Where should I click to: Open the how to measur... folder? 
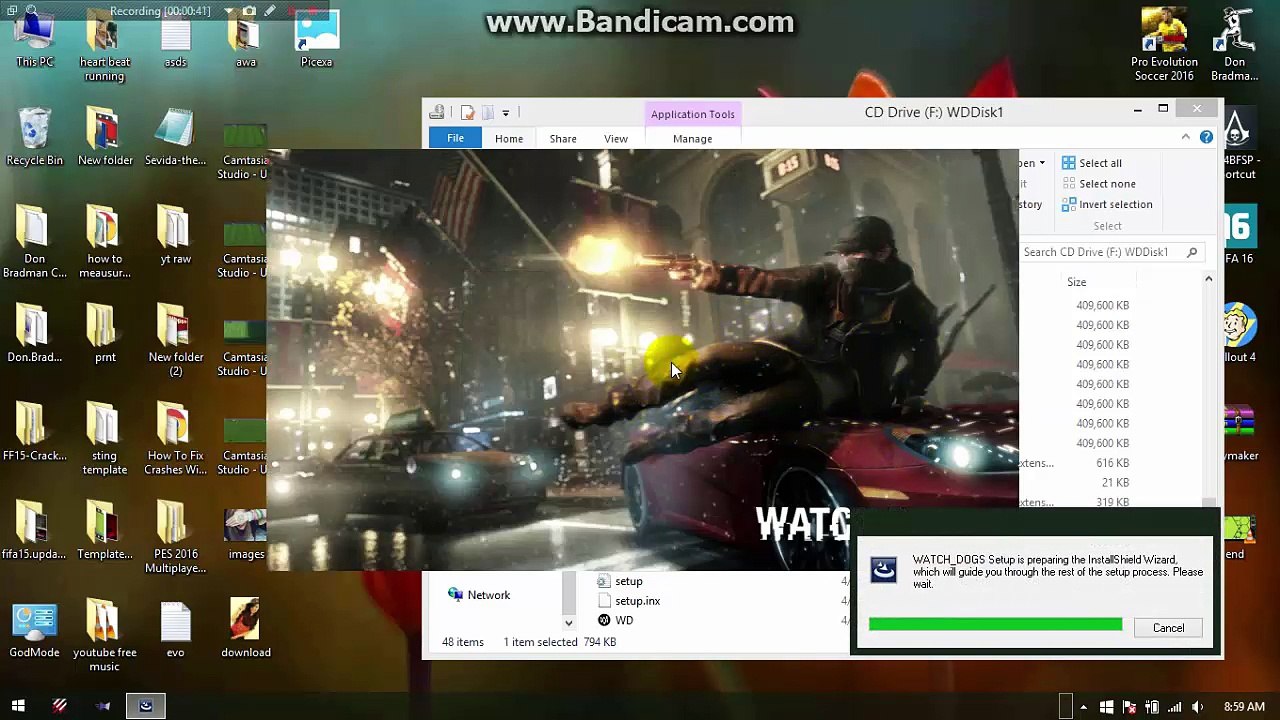coord(104,242)
